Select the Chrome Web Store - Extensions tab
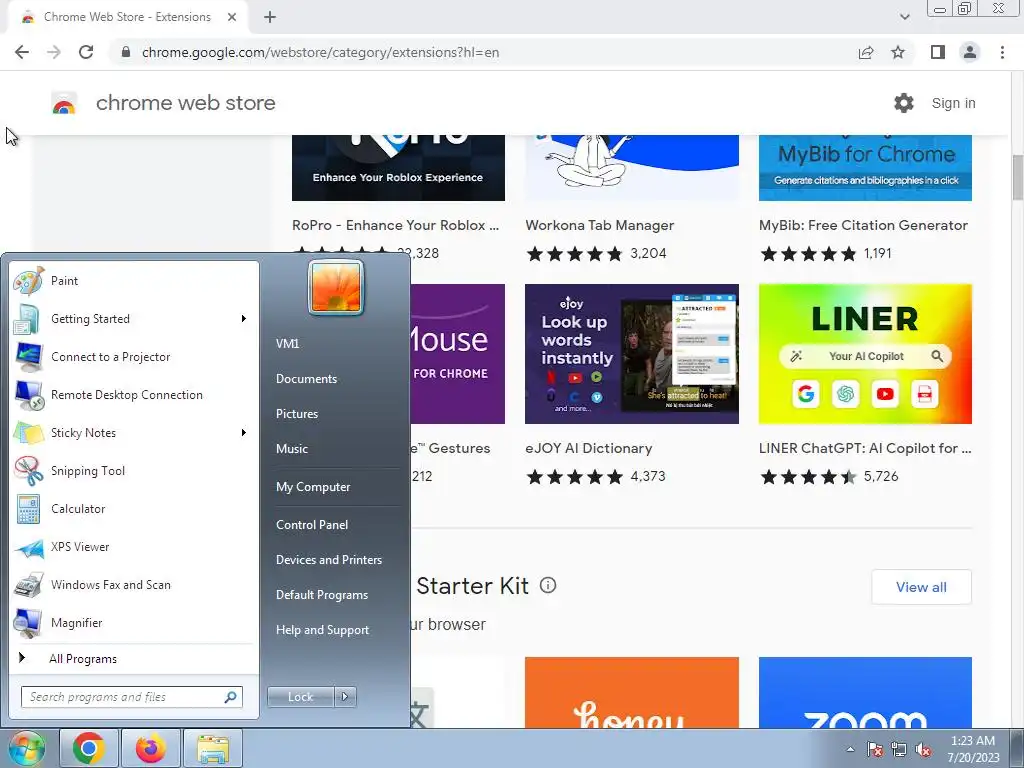Screen dimensions: 1024x768 click(x=127, y=17)
